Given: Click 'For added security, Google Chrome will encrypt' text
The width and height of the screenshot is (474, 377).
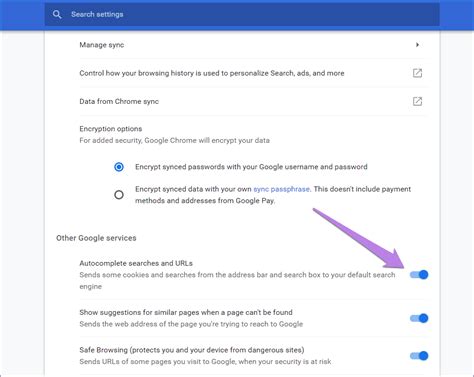Looking at the screenshot, I should 174,140.
